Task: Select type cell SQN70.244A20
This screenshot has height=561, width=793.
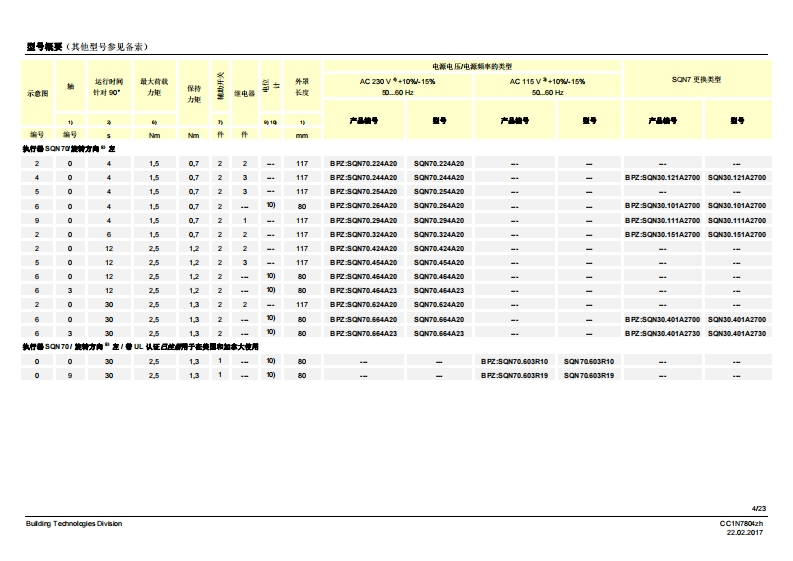Action: coord(439,177)
